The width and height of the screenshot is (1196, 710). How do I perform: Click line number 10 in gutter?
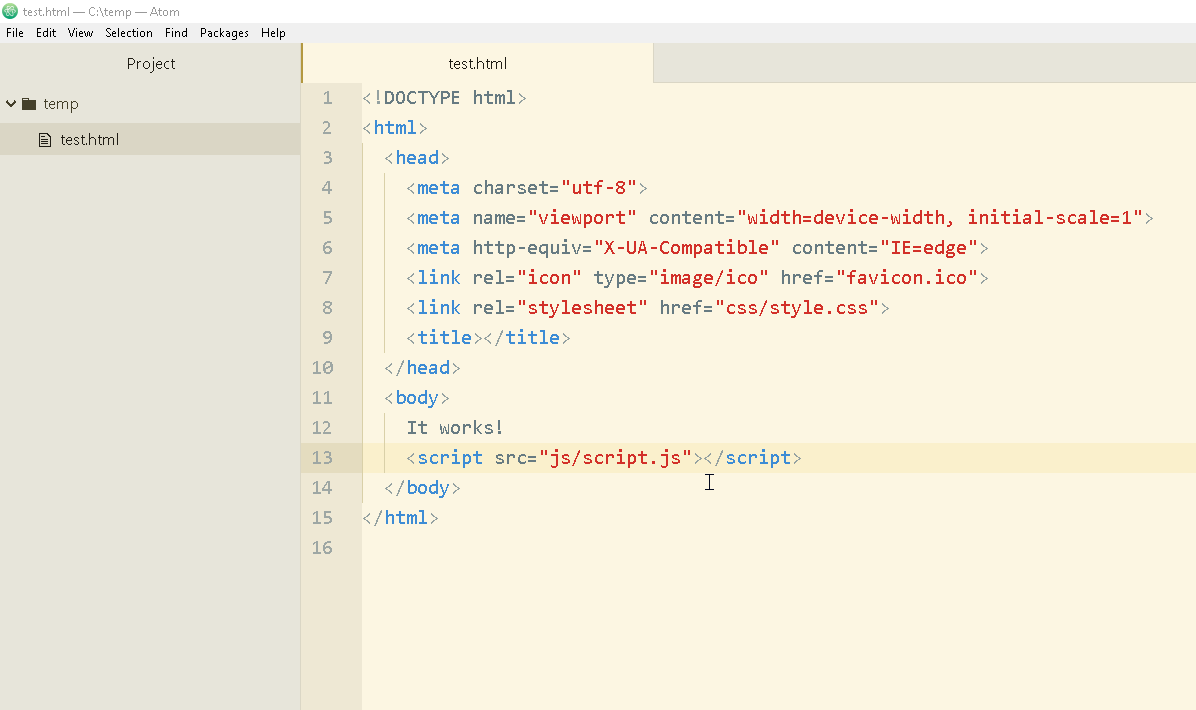pos(322,368)
